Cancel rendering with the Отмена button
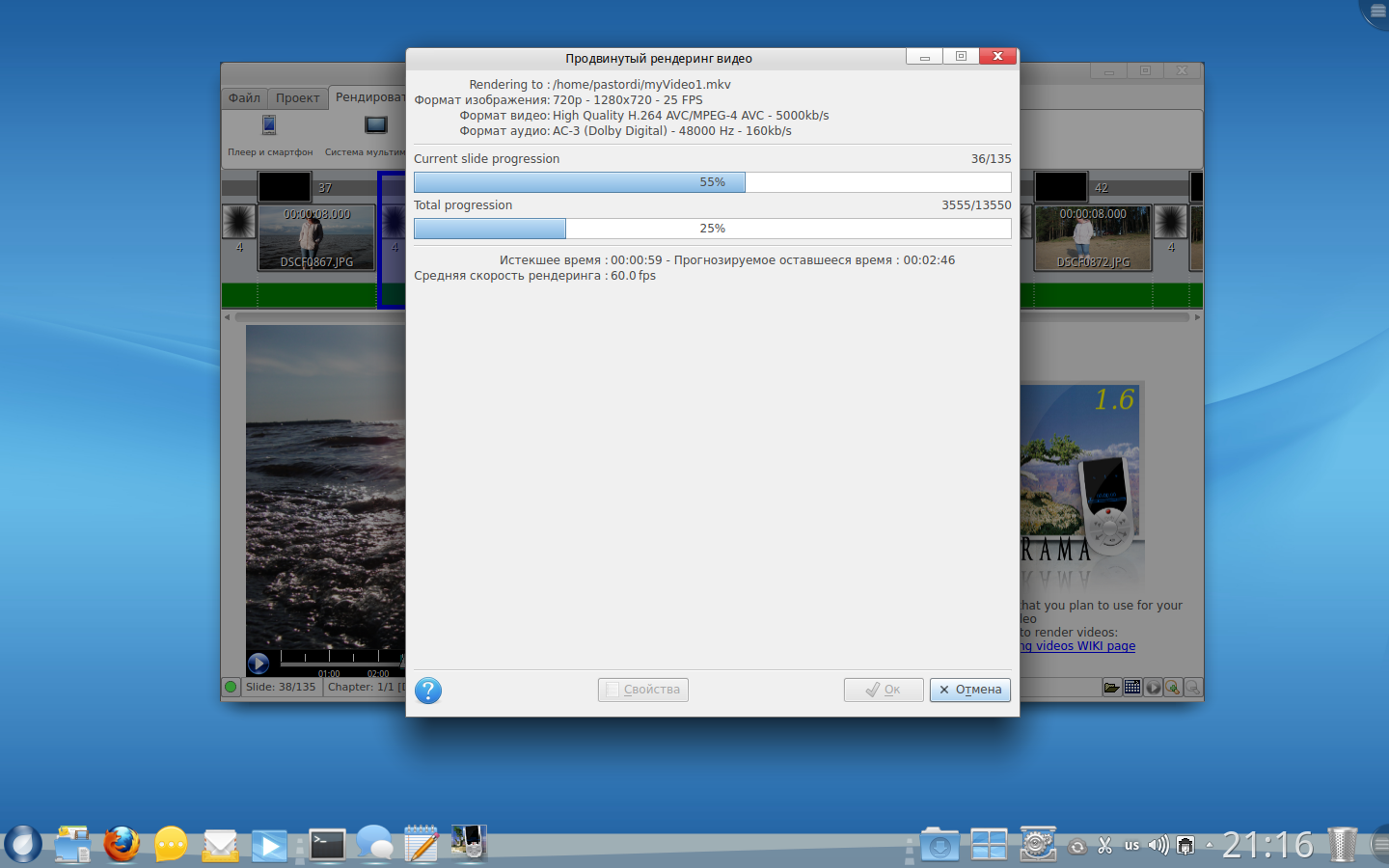Viewport: 1389px width, 868px height. 969,690
